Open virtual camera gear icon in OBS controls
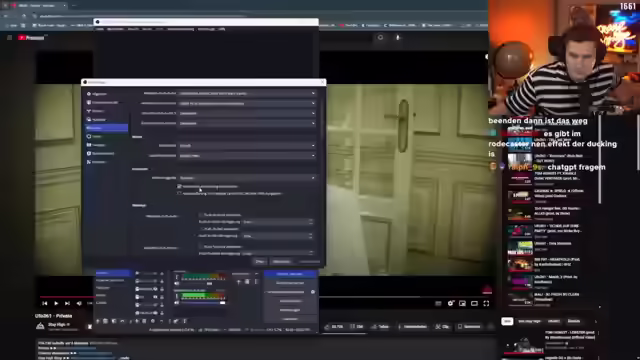The width and height of the screenshot is (640, 360). coord(313,292)
